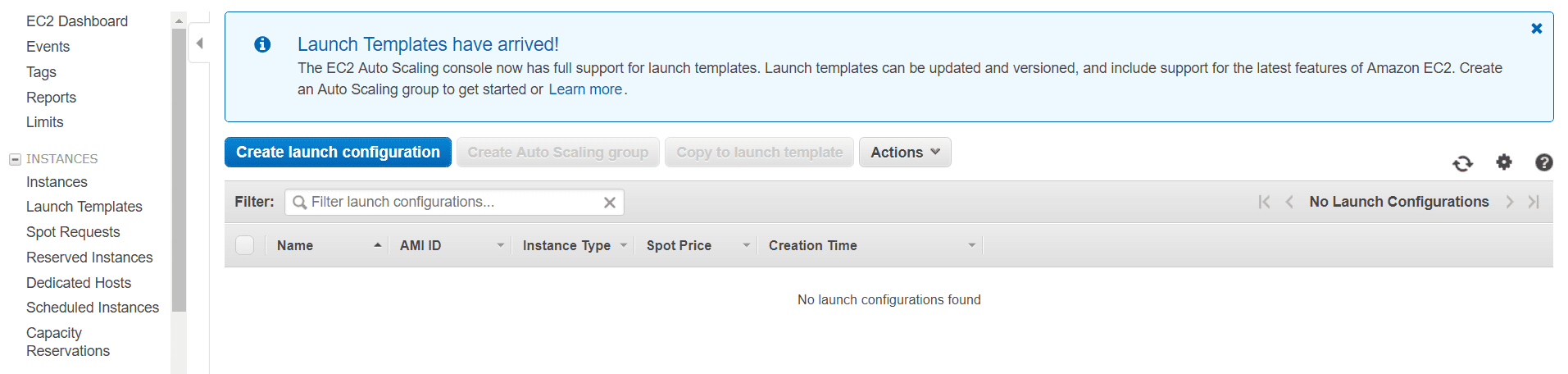Click the Filter launch configurations input
Viewport: 1568px width, 374px height.
pyautogui.click(x=454, y=203)
